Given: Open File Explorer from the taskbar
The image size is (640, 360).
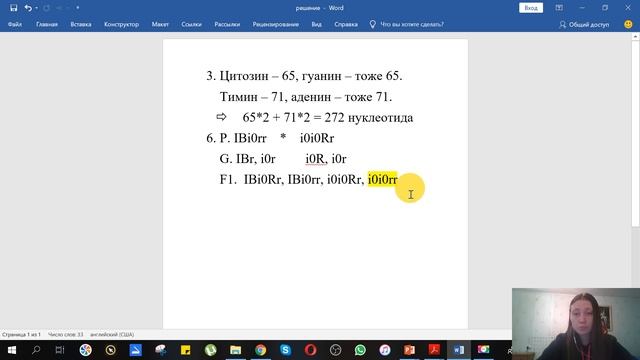Looking at the screenshot, I should click(236, 350).
